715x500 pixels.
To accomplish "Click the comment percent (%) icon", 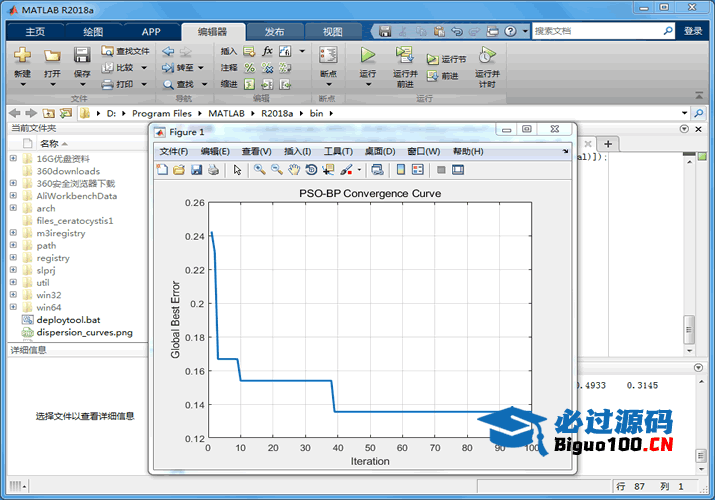I will 249,67.
